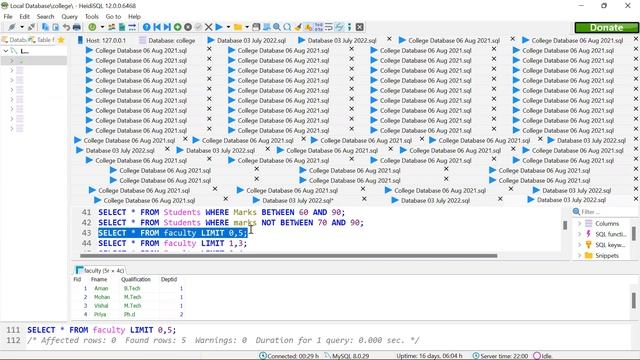This screenshot has height=360, width=640.
Task: Open the Search menu
Action: pos(45,17)
